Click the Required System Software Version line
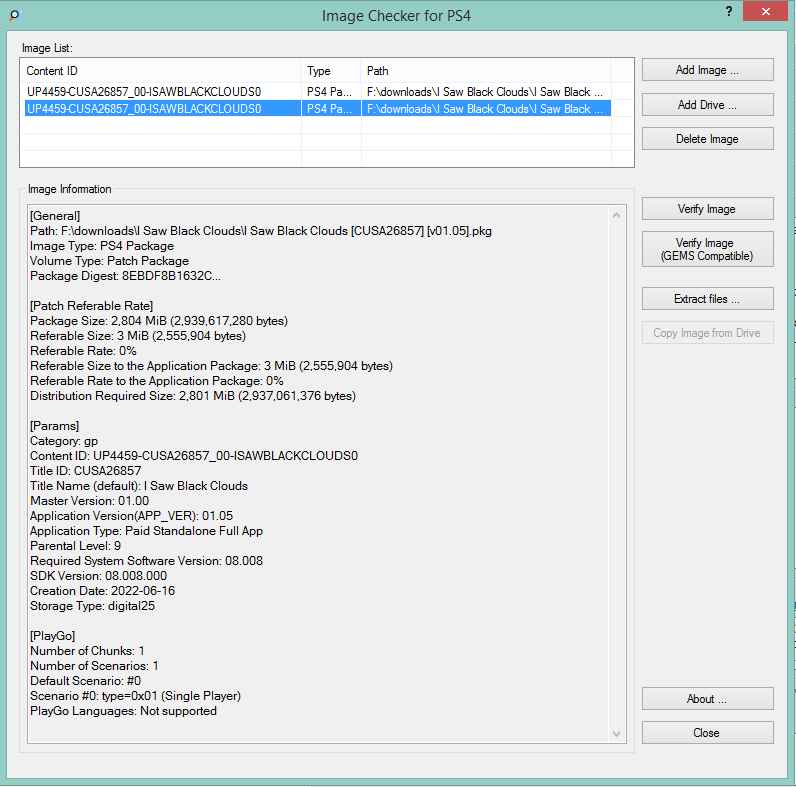796x787 pixels. click(x=147, y=561)
